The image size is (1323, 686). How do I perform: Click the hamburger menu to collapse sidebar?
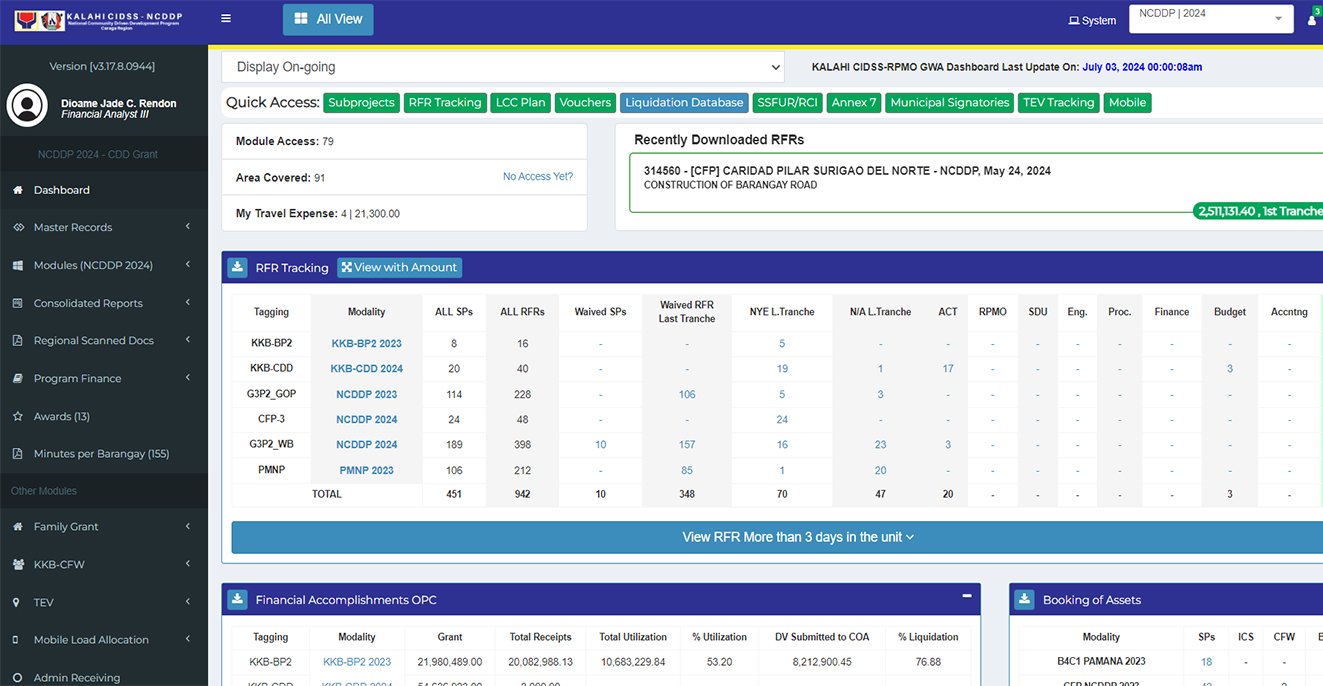225,17
